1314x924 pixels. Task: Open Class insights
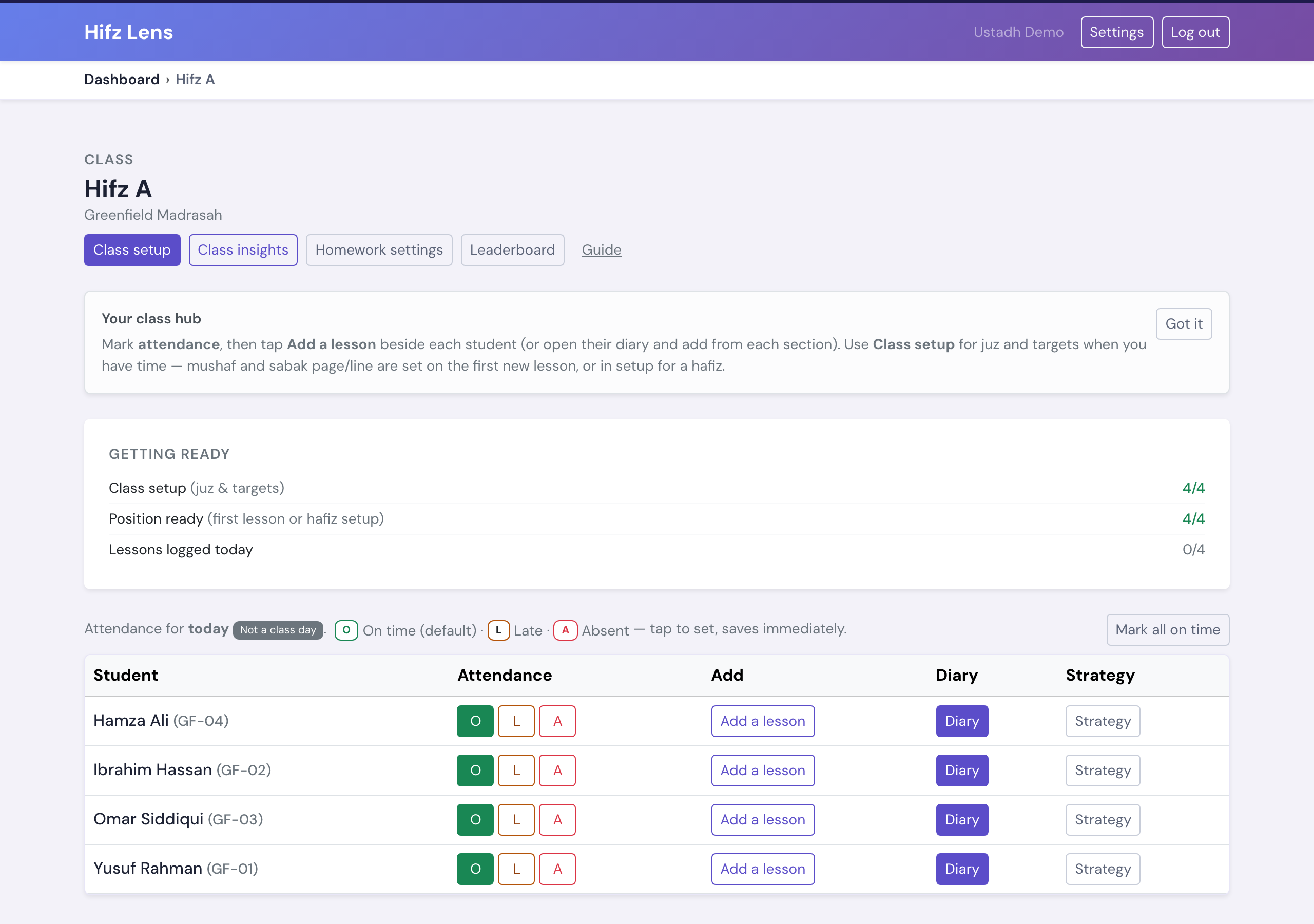pyautogui.click(x=243, y=249)
